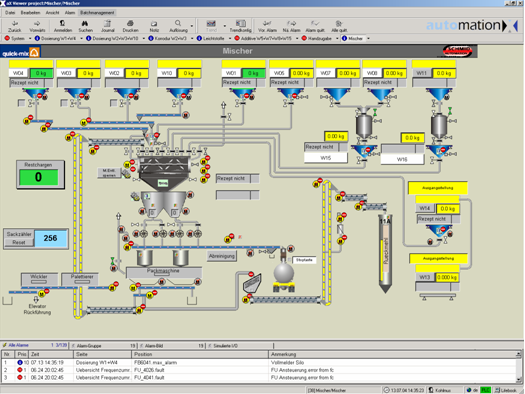Image resolution: width=525 pixels, height=394 pixels.
Task: Expand the Dosierung W2+W3+W10 dropdown arrow
Action: pos(144,38)
